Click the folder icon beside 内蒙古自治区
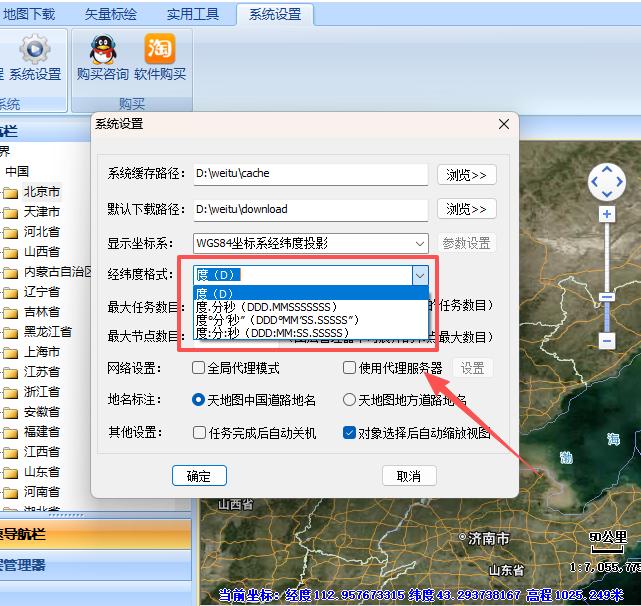The height and width of the screenshot is (606, 641). [x=10, y=273]
